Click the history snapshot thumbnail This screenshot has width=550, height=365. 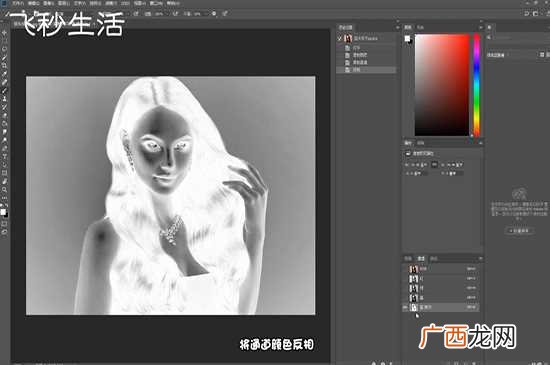[348, 38]
